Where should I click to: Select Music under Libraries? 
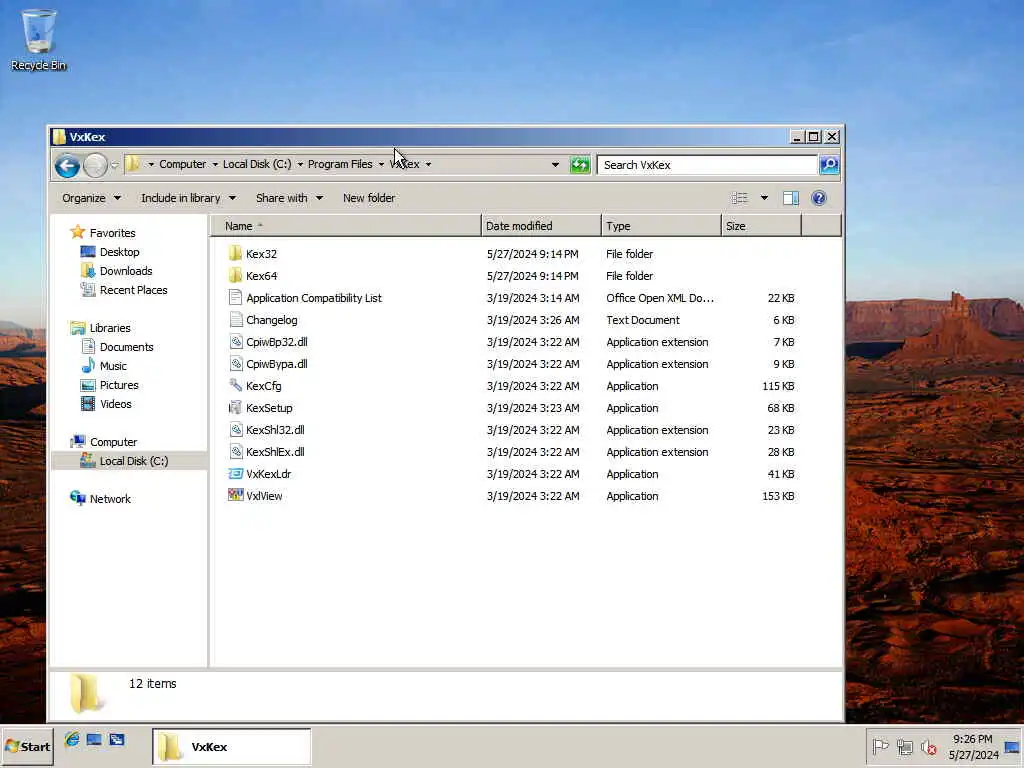point(104,366)
